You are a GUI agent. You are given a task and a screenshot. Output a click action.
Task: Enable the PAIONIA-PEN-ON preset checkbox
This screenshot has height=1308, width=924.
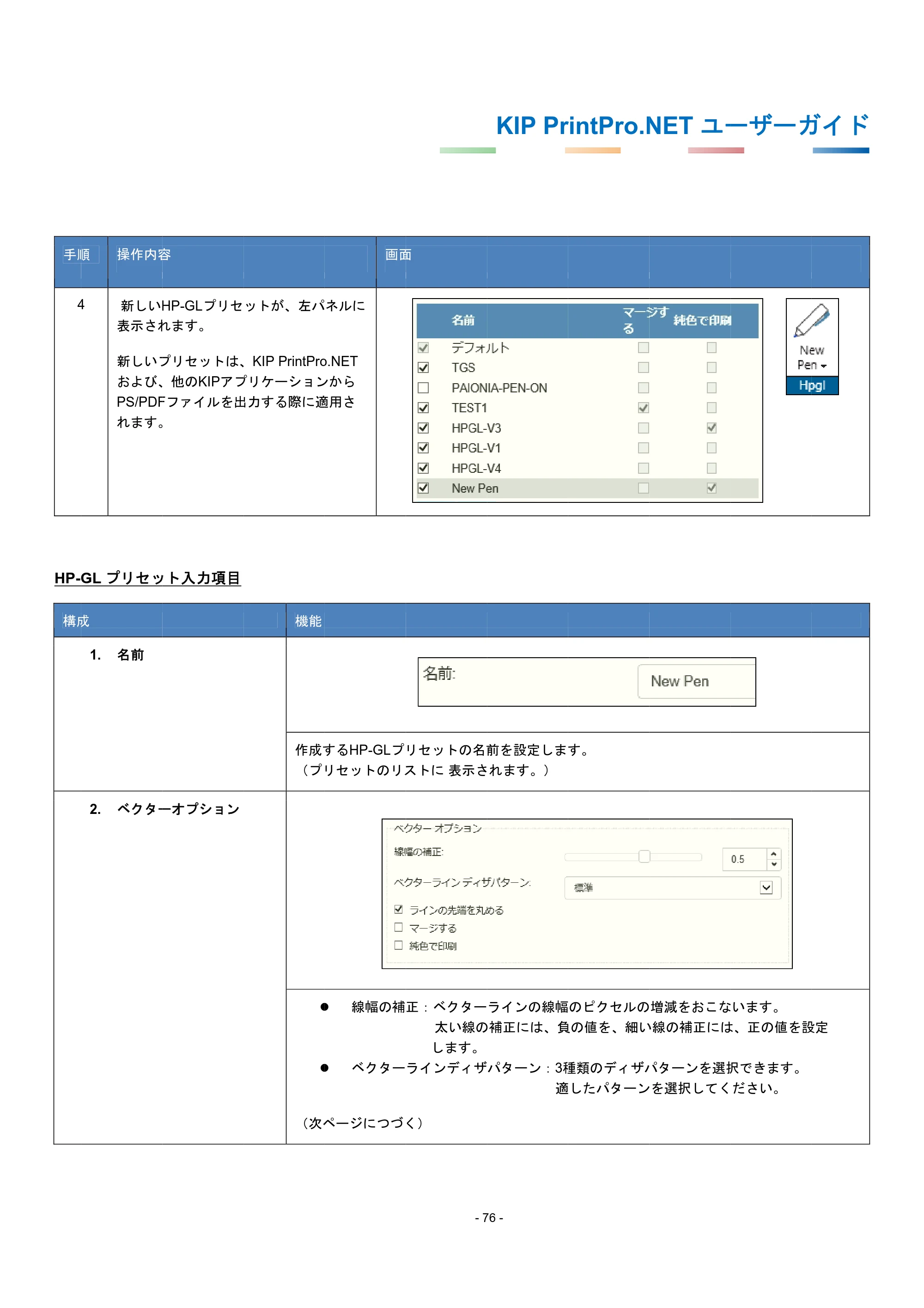(423, 388)
